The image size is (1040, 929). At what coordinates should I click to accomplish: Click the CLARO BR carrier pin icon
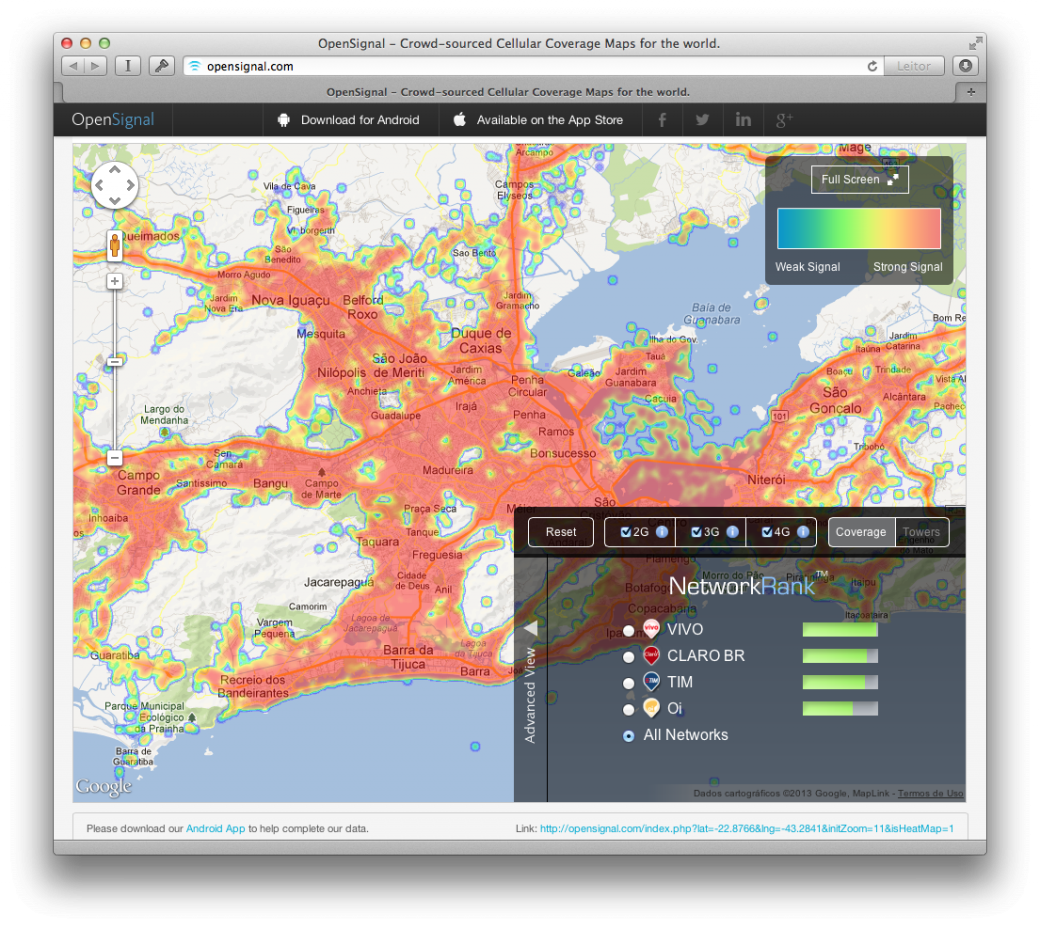point(651,656)
